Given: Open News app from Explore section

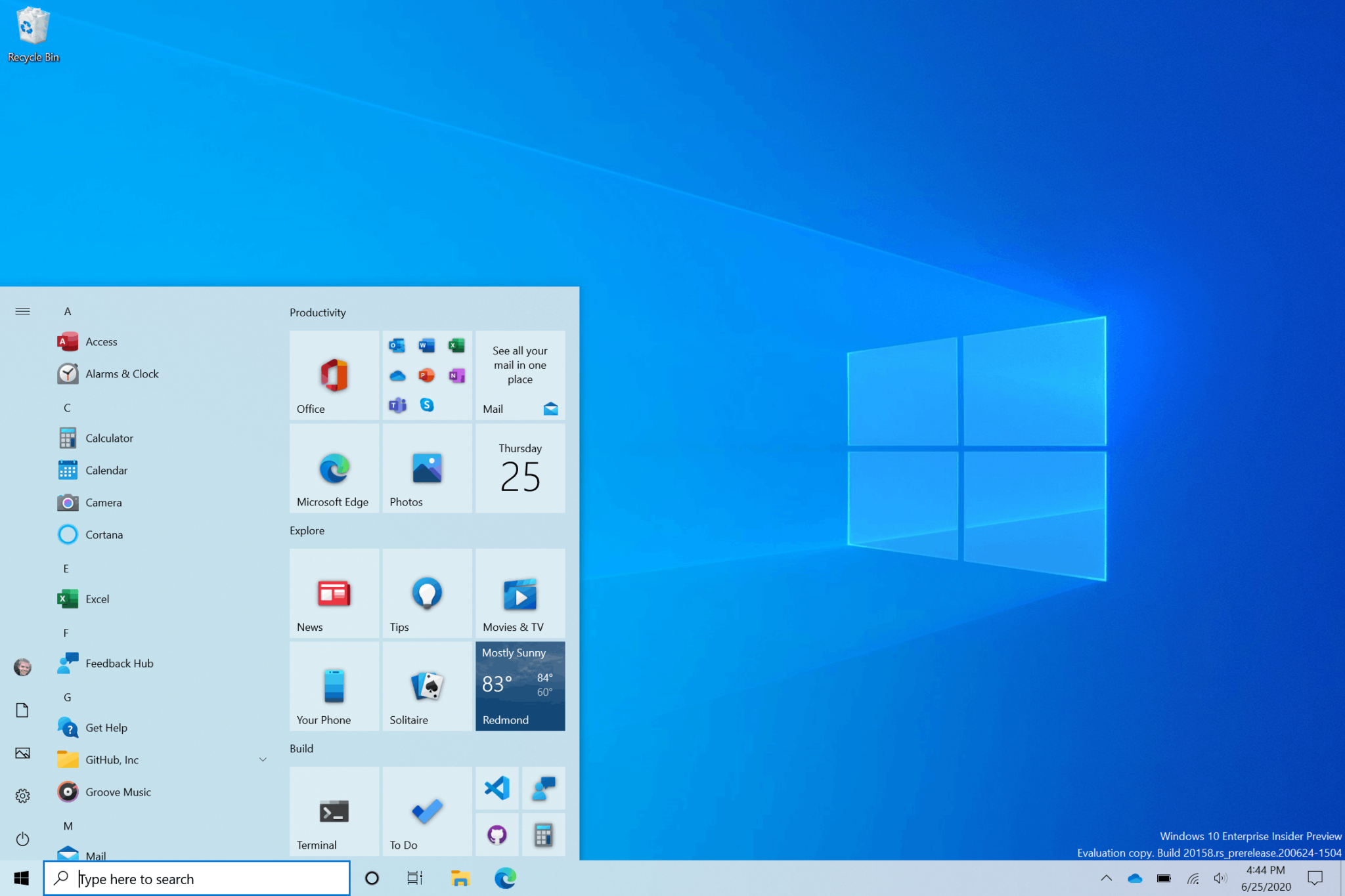Looking at the screenshot, I should tap(333, 591).
